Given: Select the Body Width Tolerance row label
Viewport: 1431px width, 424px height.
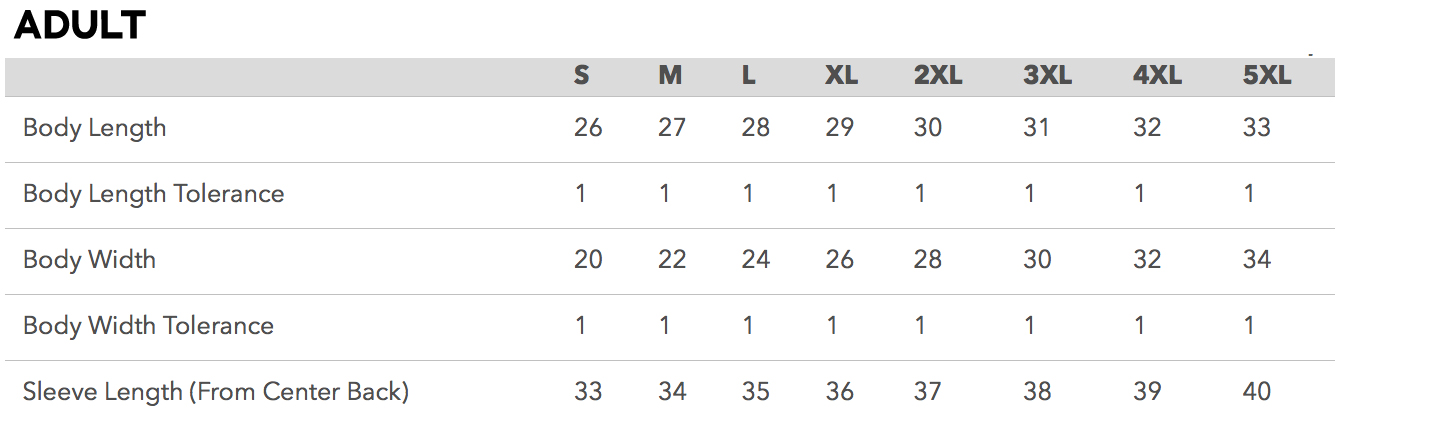Looking at the screenshot, I should coord(148,326).
